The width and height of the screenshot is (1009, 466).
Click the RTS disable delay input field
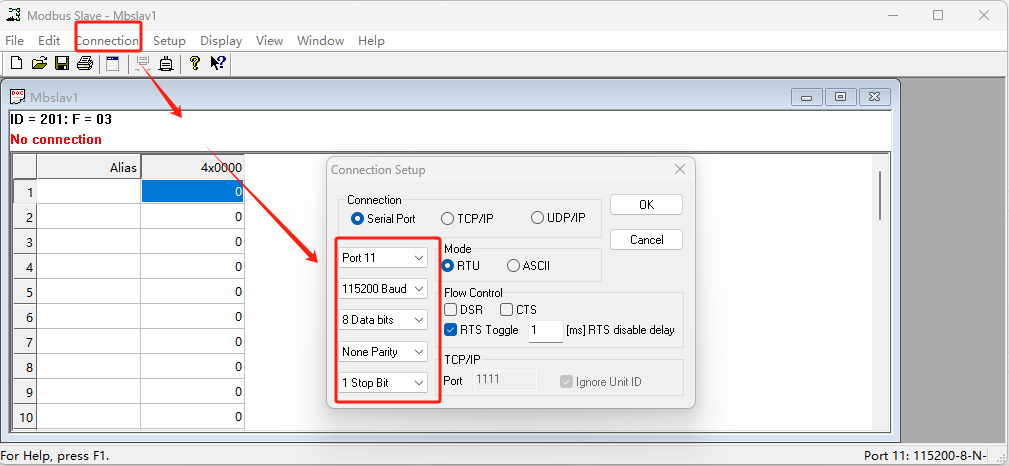[545, 331]
